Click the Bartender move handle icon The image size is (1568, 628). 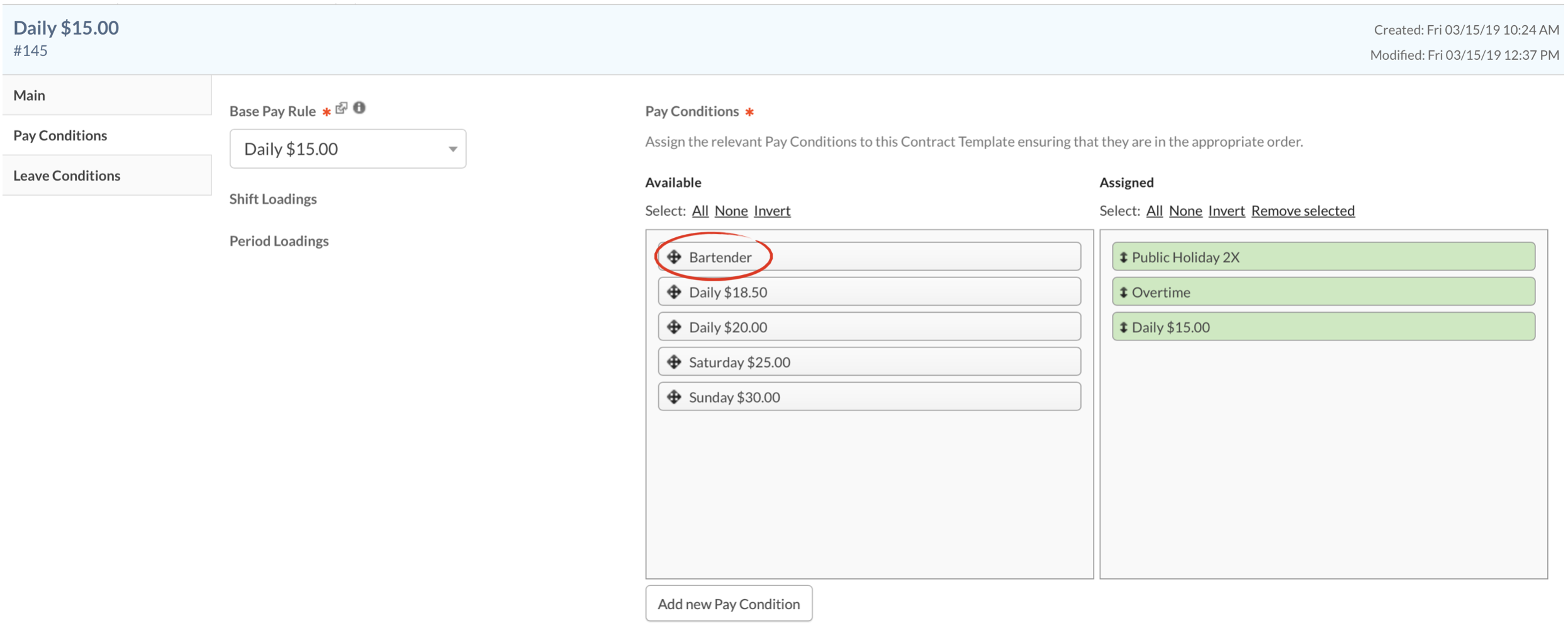tap(674, 257)
